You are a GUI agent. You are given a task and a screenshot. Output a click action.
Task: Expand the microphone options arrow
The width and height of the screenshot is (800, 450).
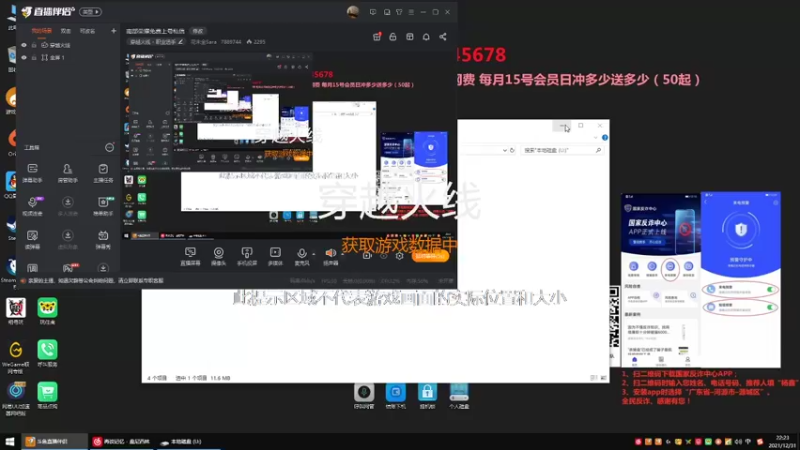tap(313, 254)
